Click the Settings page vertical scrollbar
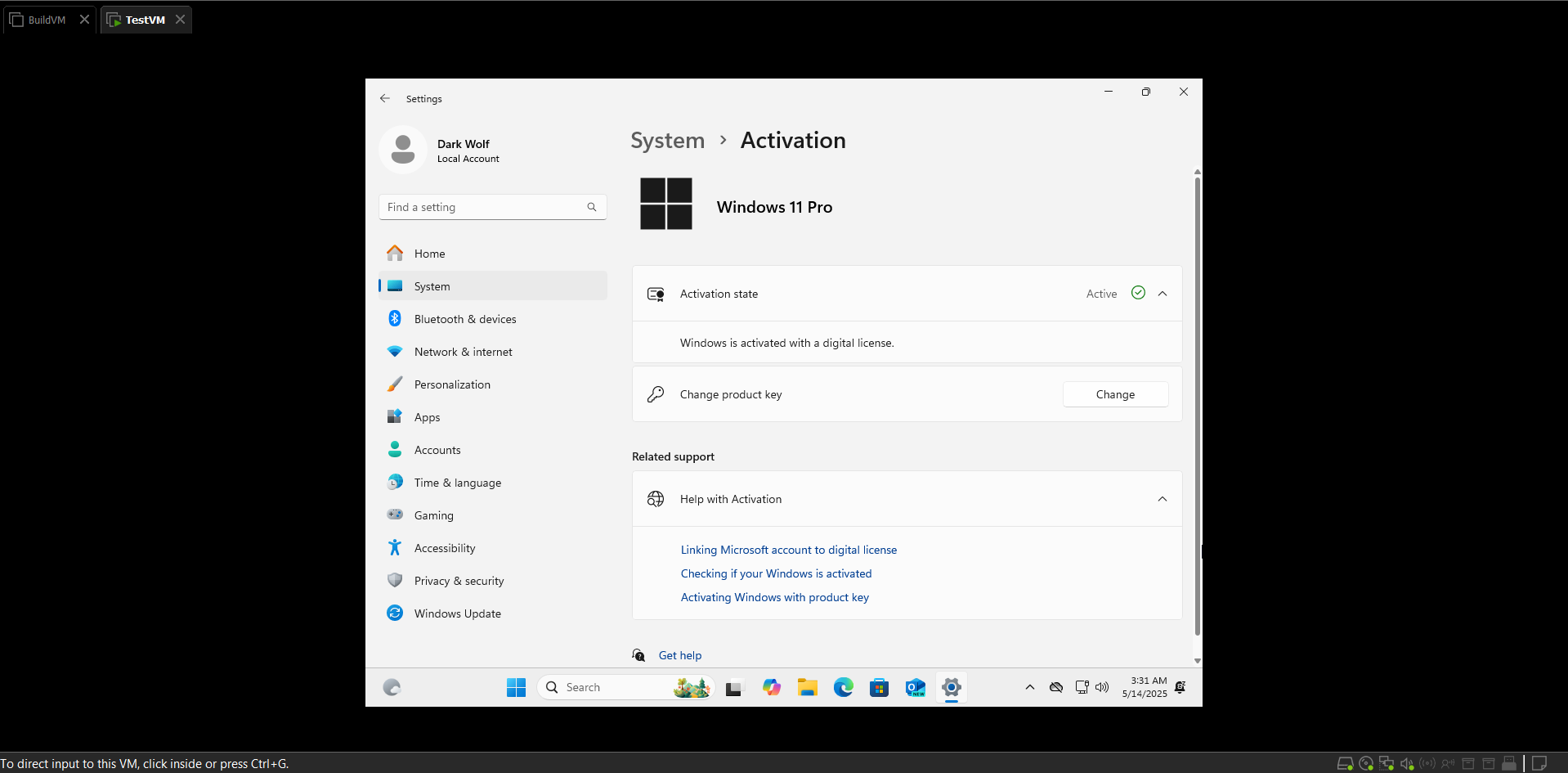Viewport: 1568px width, 773px height. [x=1198, y=405]
